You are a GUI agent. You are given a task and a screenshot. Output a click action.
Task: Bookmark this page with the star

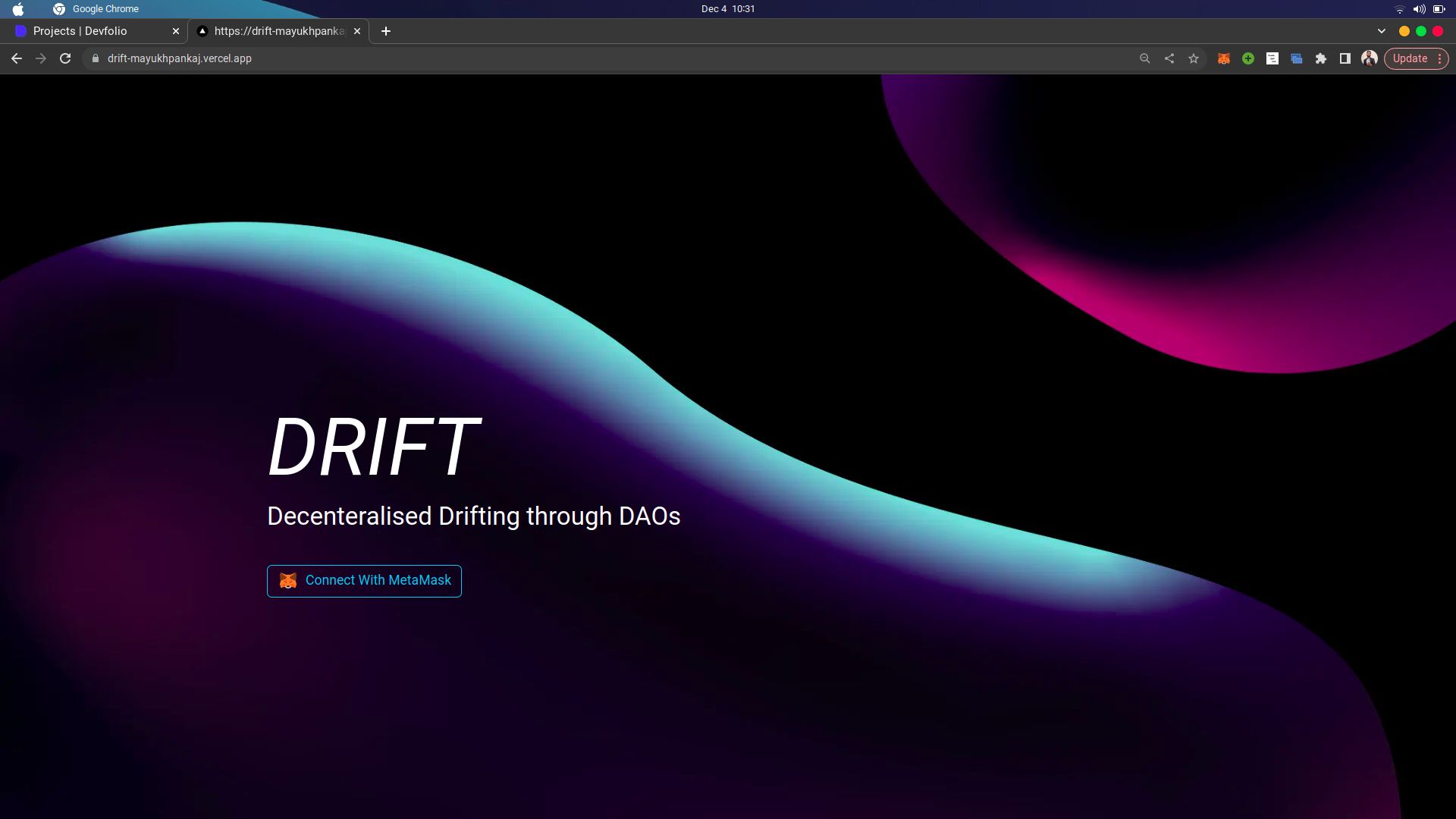tap(1194, 58)
